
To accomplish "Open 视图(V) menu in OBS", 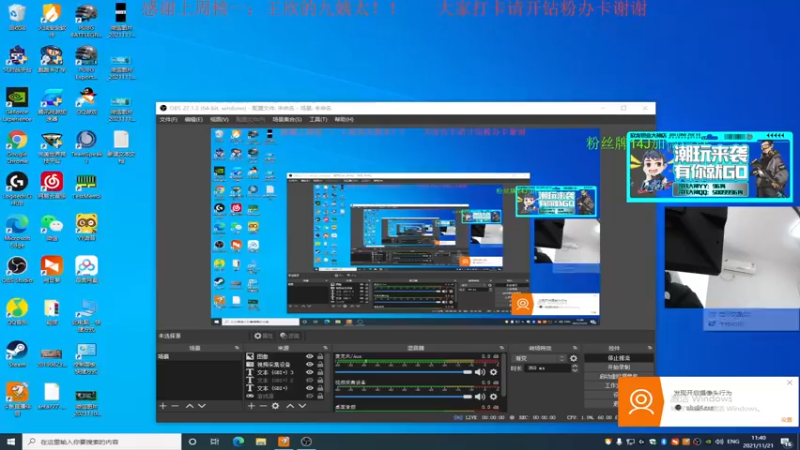I will click(x=219, y=119).
